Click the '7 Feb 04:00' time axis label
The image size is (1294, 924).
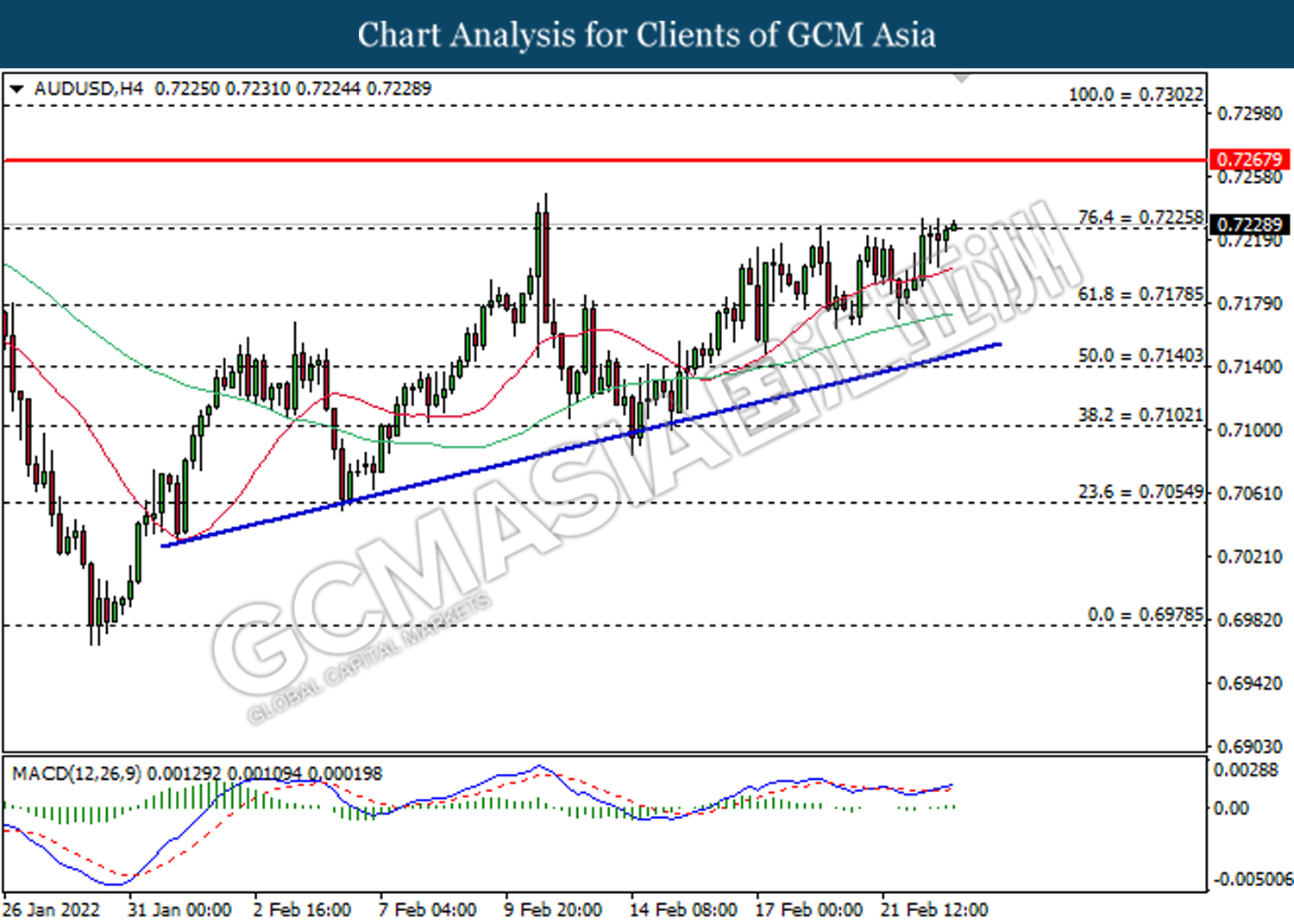[x=427, y=909]
